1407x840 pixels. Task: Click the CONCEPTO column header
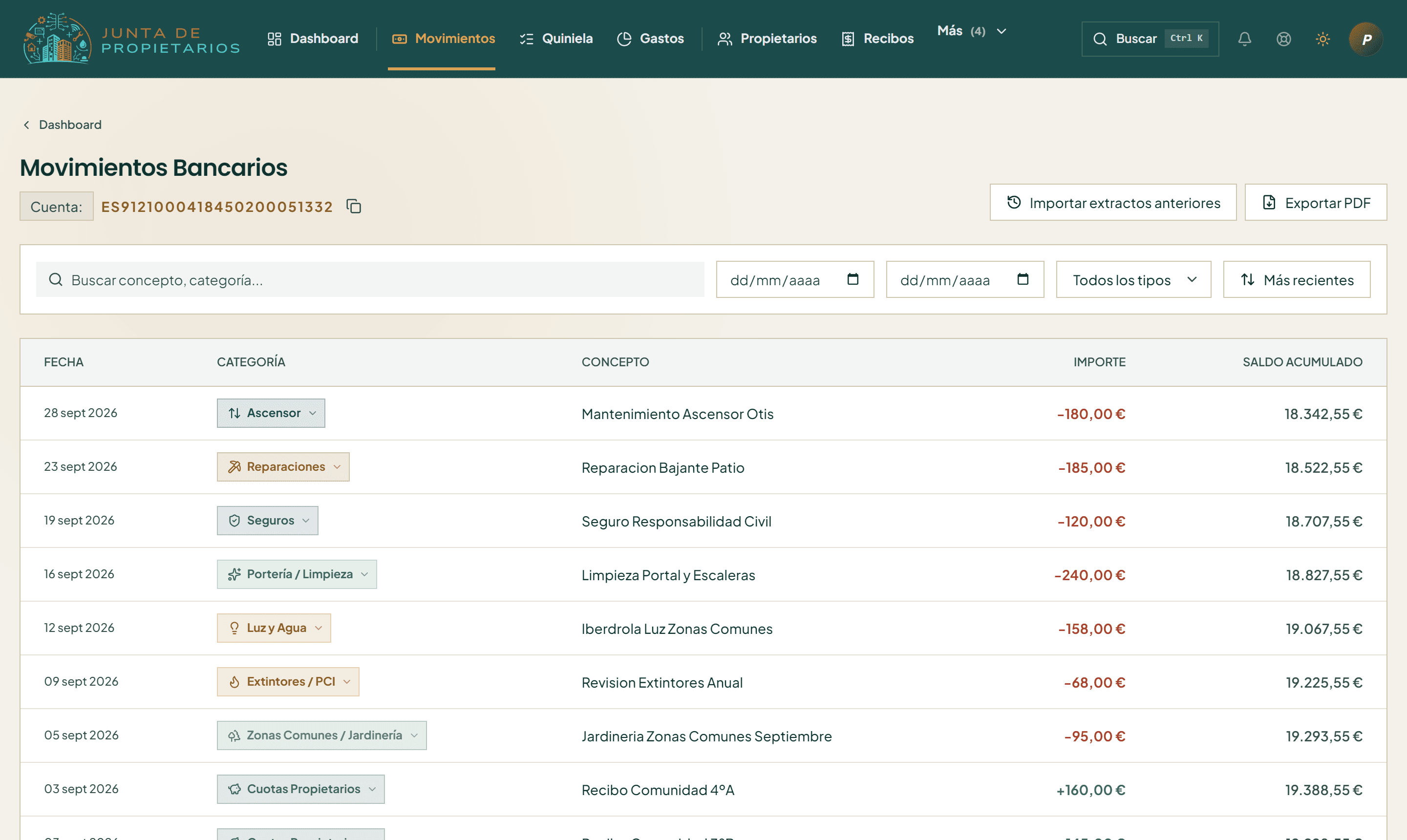click(x=616, y=362)
